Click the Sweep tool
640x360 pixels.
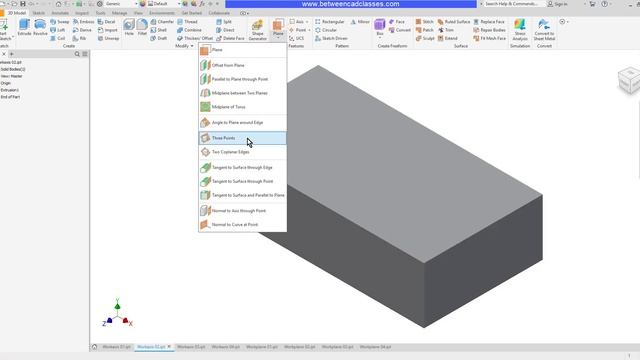(x=60, y=22)
